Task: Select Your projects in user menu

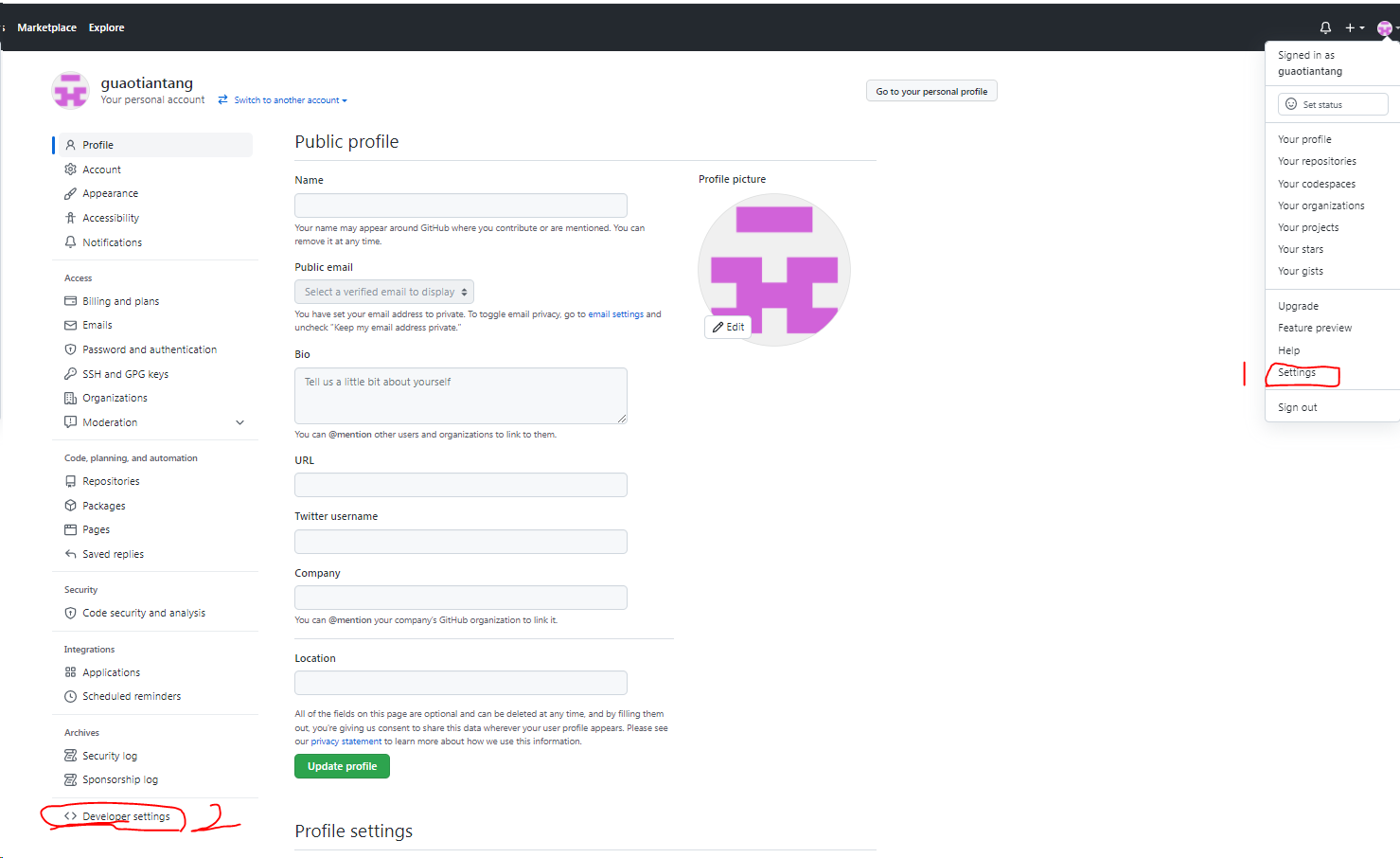Action: pyautogui.click(x=1308, y=227)
